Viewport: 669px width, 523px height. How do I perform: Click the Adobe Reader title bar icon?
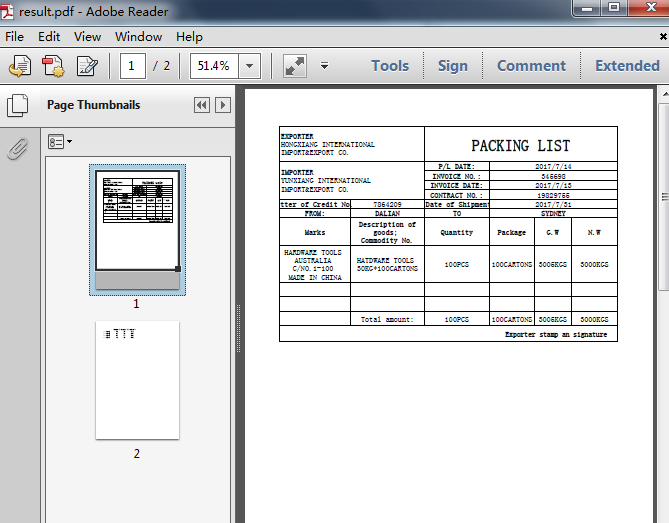click(x=6, y=12)
